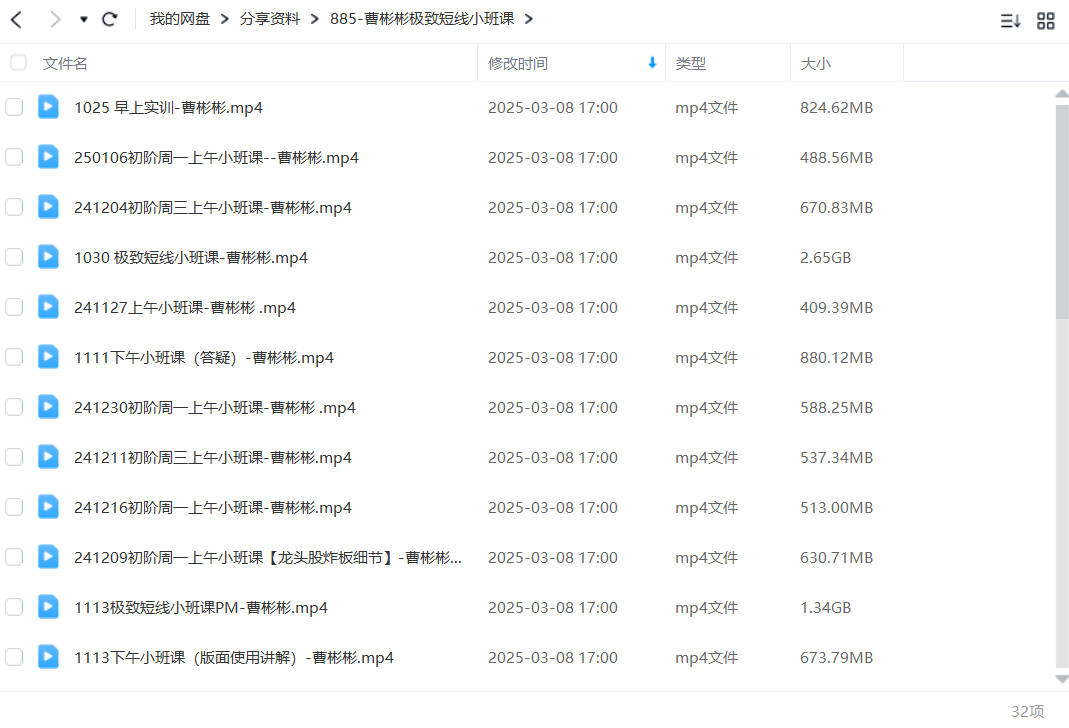Image resolution: width=1069 pixels, height=728 pixels.
Task: Refresh the file list
Action: pyautogui.click(x=109, y=19)
